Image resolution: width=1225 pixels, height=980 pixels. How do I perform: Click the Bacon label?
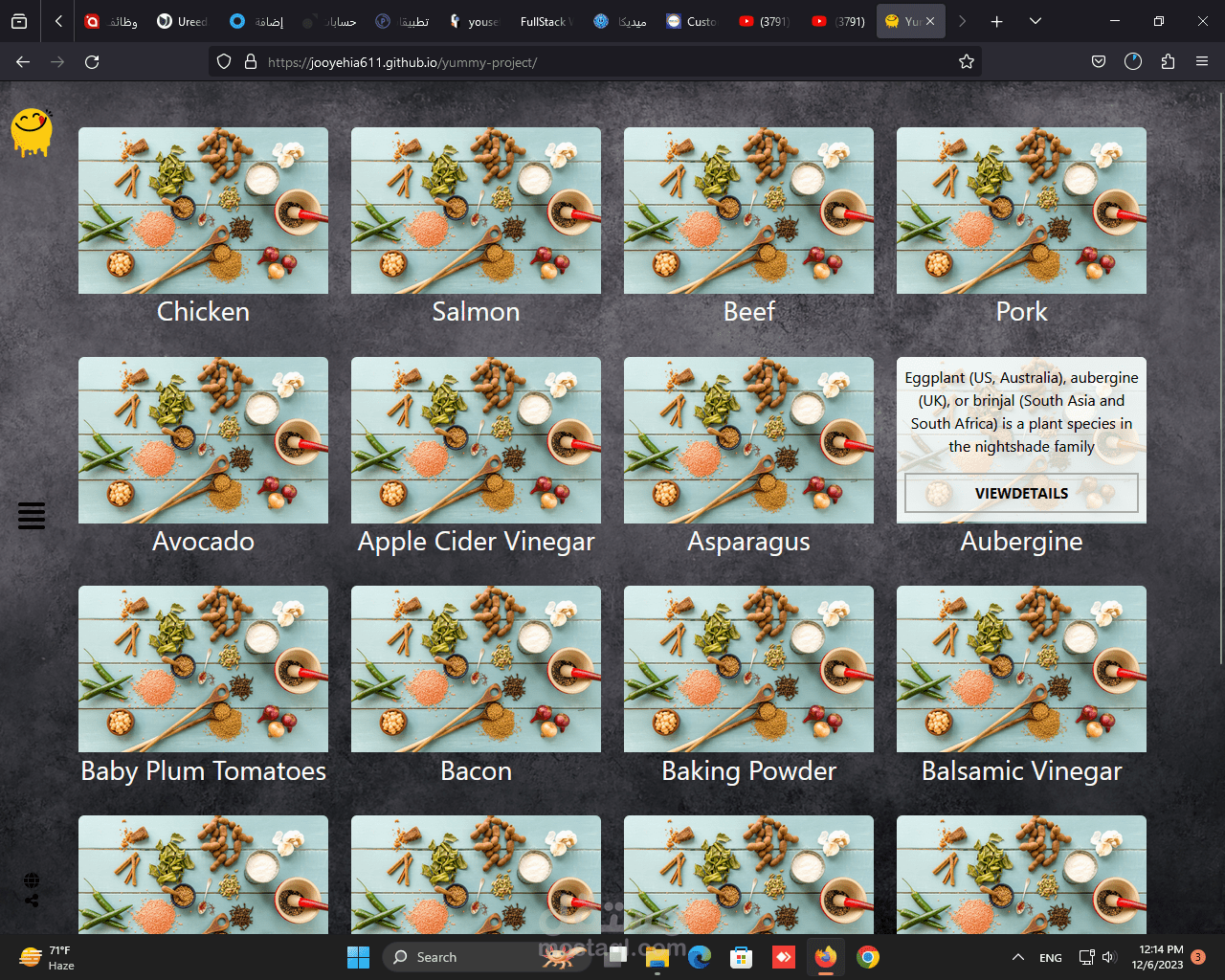tap(476, 771)
